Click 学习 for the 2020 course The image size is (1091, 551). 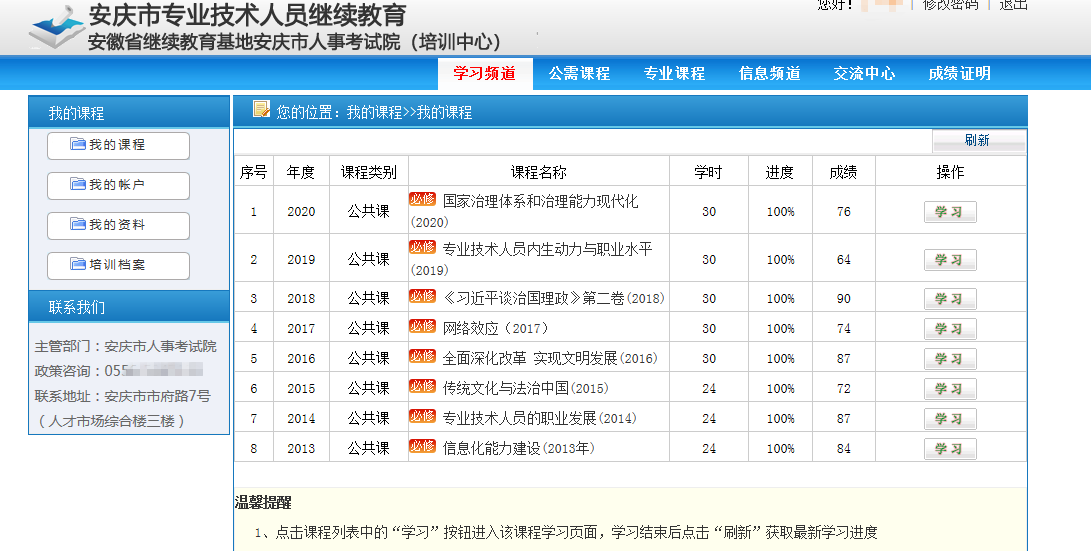point(949,212)
